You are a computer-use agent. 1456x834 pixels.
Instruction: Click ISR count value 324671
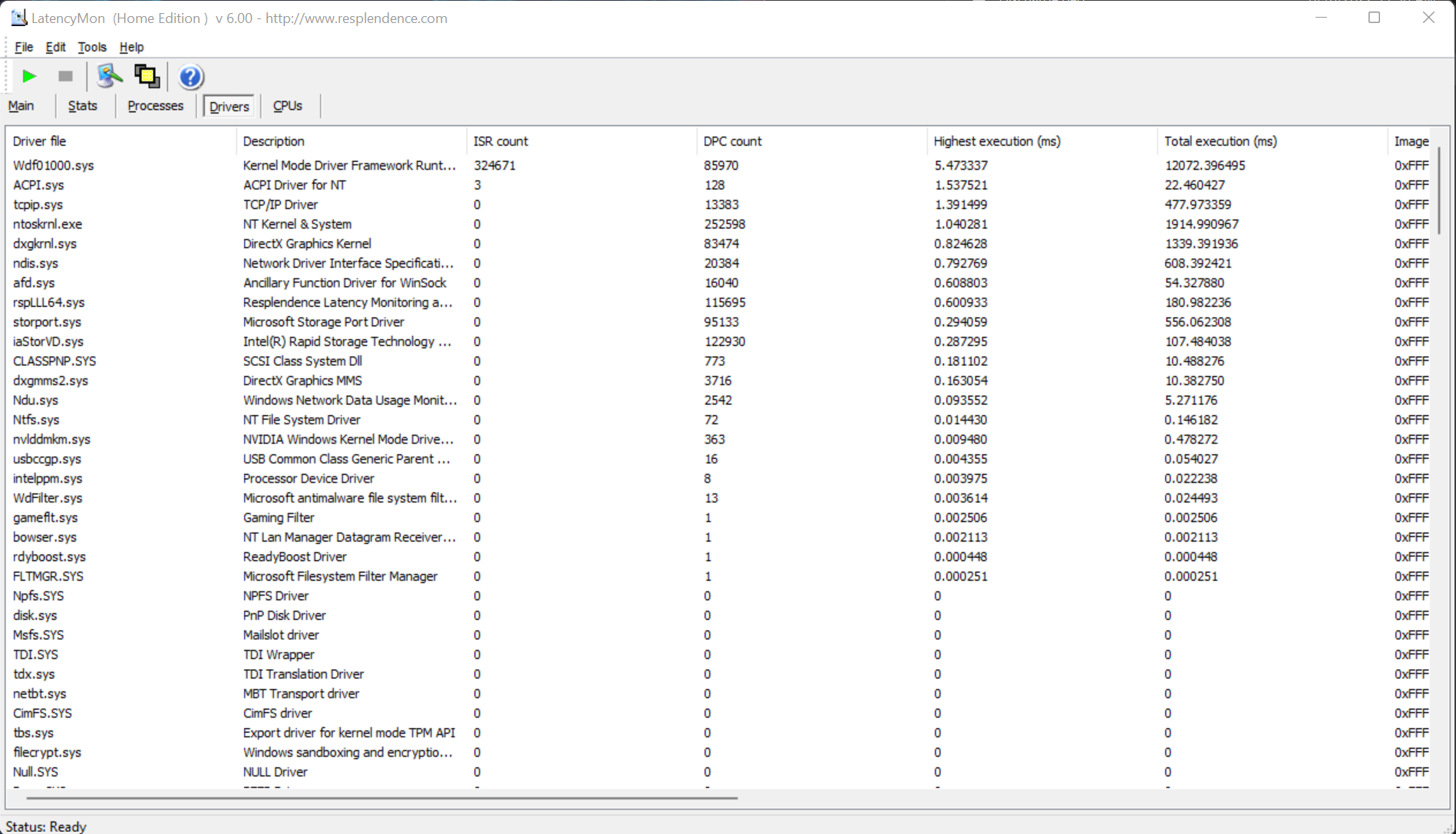click(494, 166)
